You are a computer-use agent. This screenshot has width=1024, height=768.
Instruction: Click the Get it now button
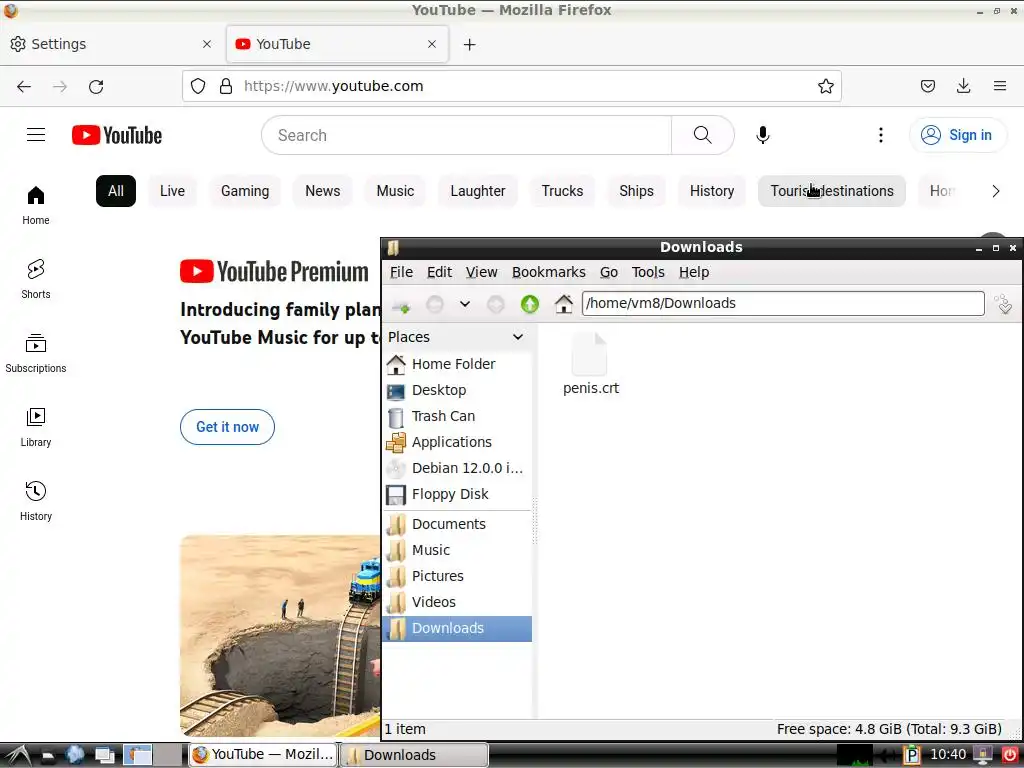click(x=227, y=427)
